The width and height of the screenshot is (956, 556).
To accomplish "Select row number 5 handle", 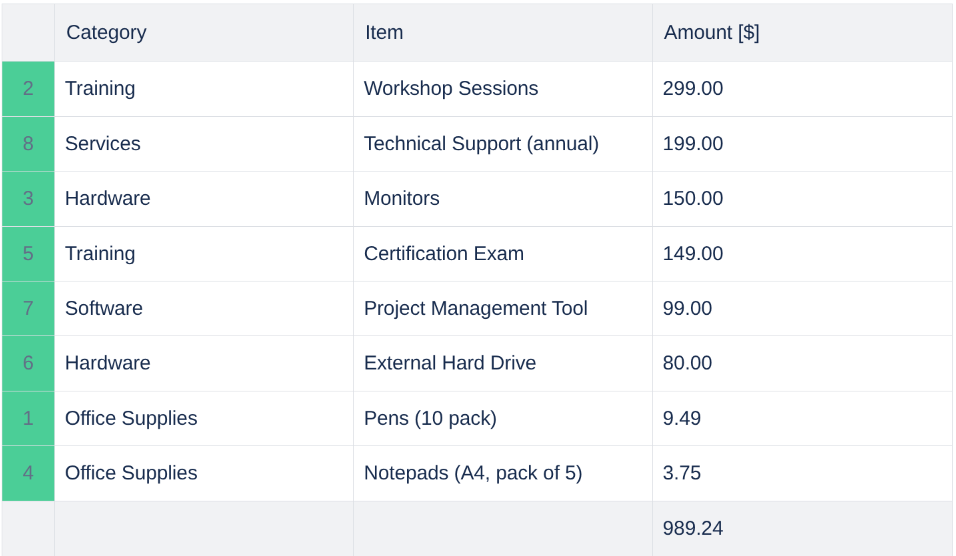I will coord(28,254).
